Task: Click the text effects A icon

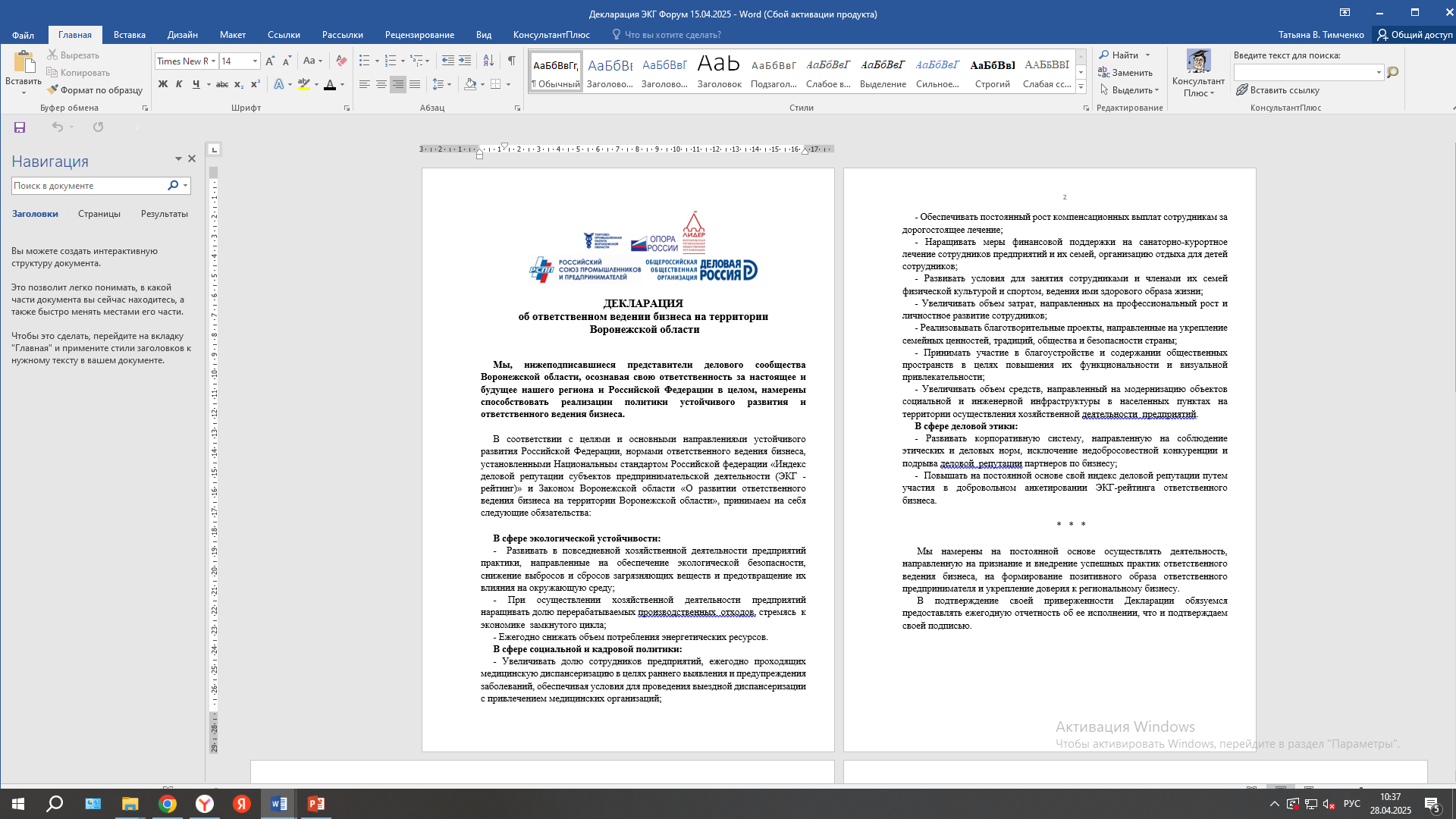Action: [279, 84]
